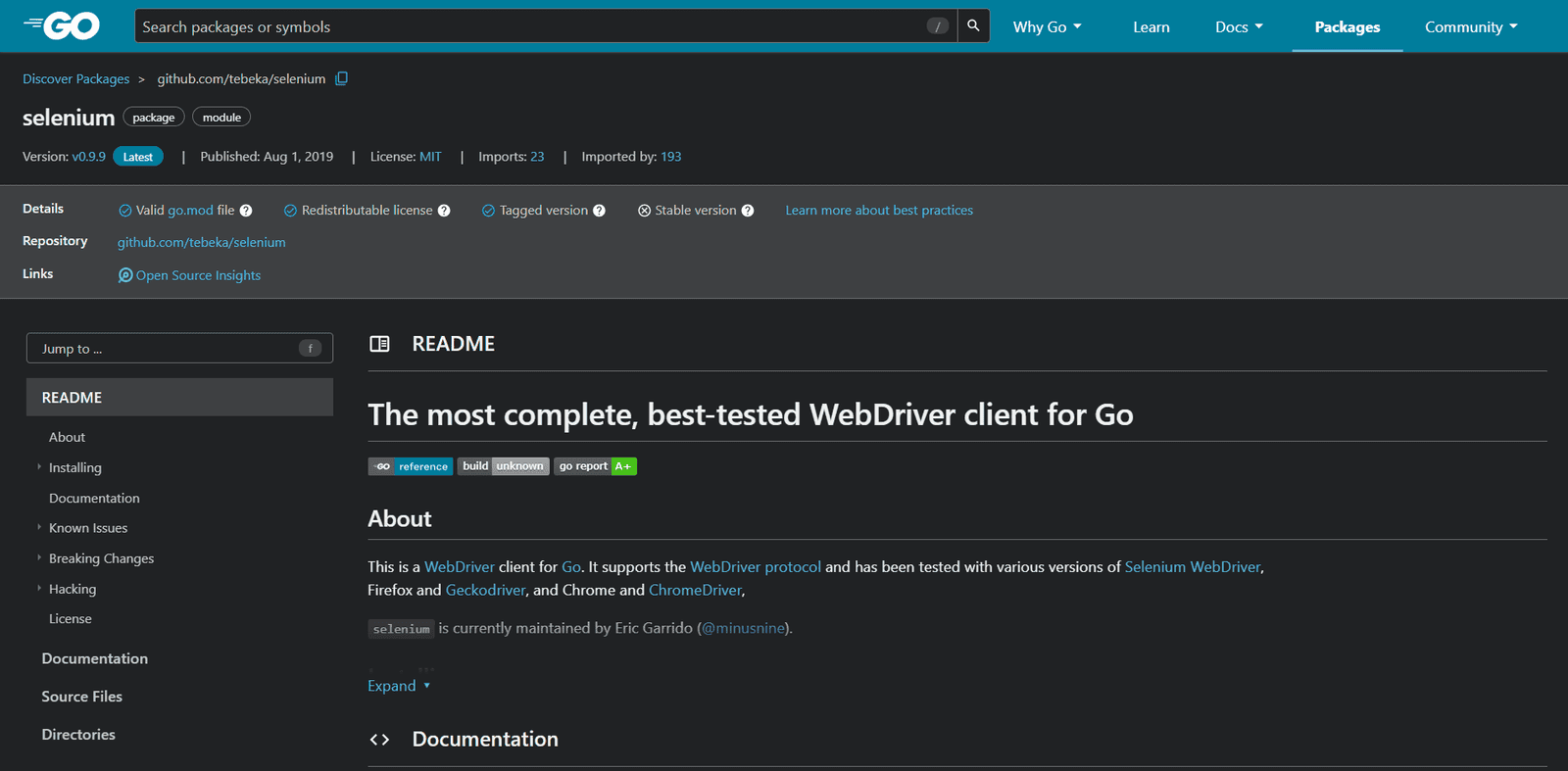Click the Documentation code brackets icon
Viewport: 1568px width, 771px height.
[x=379, y=740]
